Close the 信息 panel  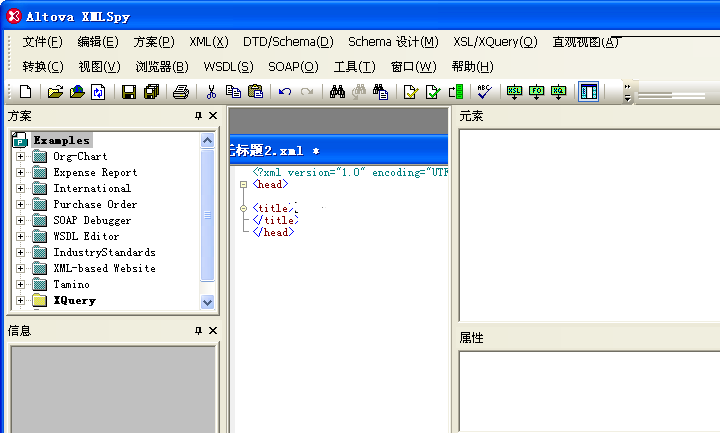tap(213, 331)
